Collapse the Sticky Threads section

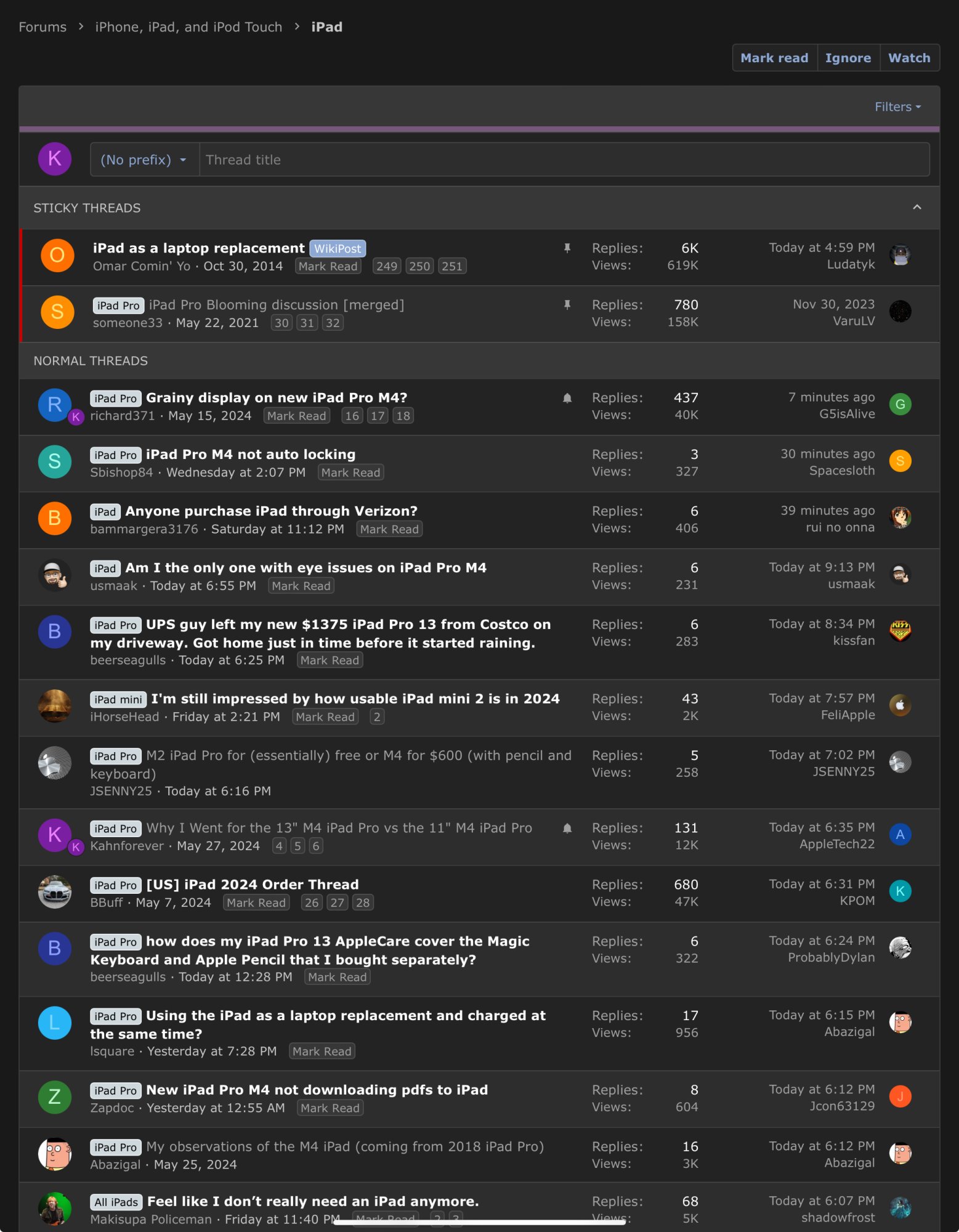point(917,208)
